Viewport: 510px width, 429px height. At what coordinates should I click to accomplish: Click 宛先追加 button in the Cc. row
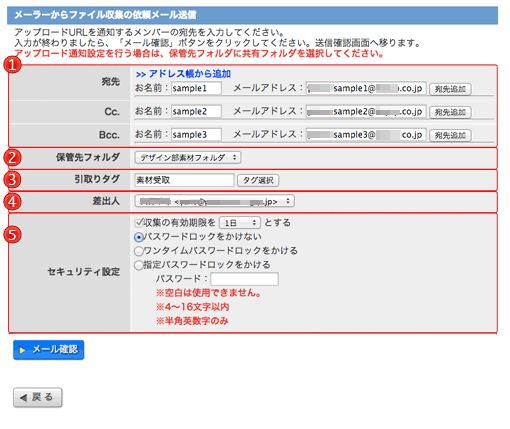450,112
